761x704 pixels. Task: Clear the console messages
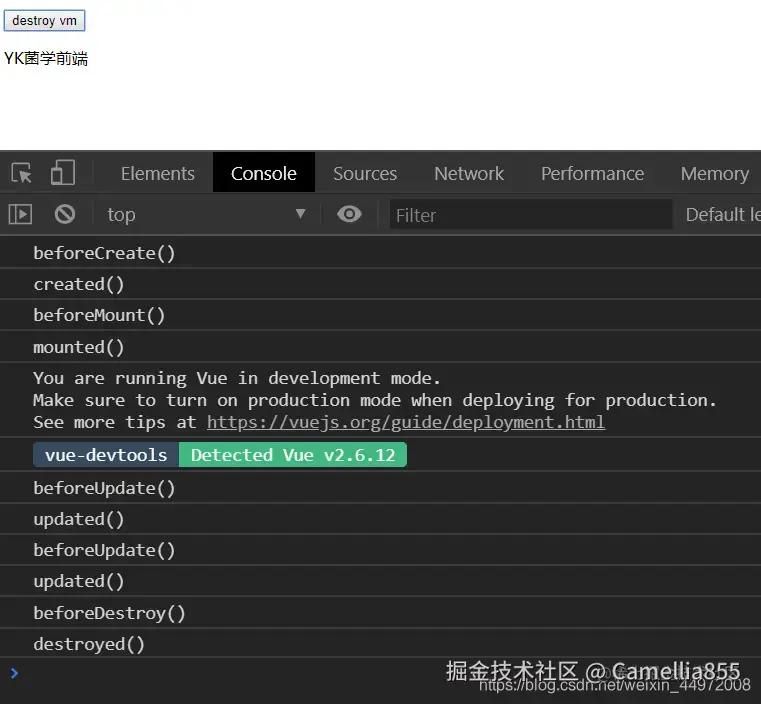pyautogui.click(x=65, y=214)
